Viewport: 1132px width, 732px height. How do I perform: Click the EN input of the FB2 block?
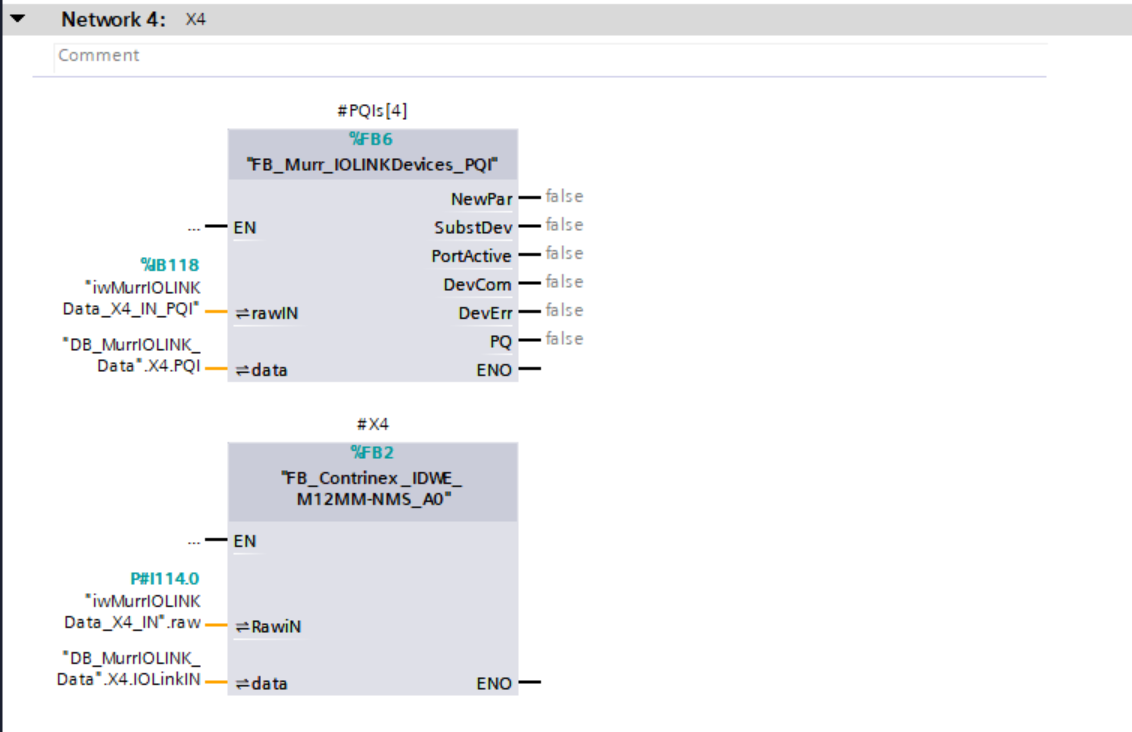click(245, 541)
